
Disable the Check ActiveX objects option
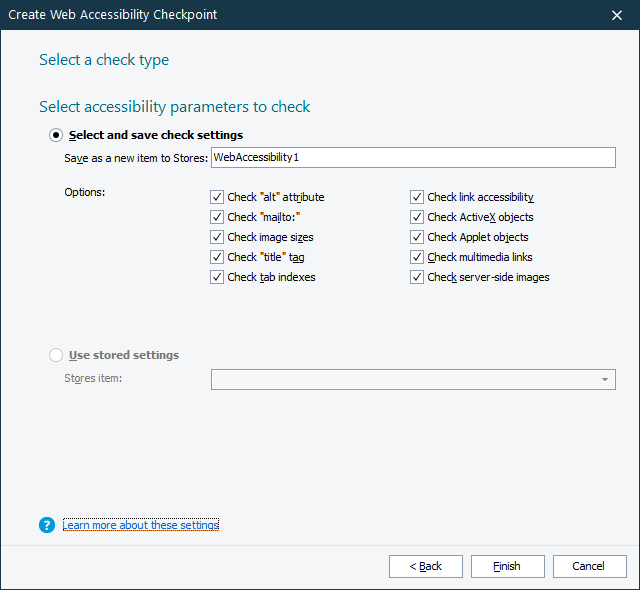417,217
